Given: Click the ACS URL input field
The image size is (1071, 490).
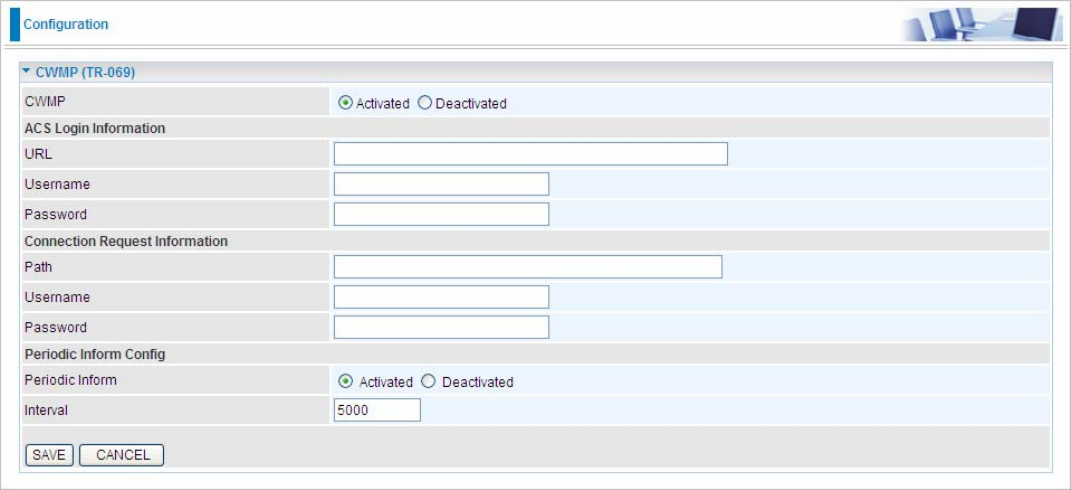Looking at the screenshot, I should [x=531, y=154].
